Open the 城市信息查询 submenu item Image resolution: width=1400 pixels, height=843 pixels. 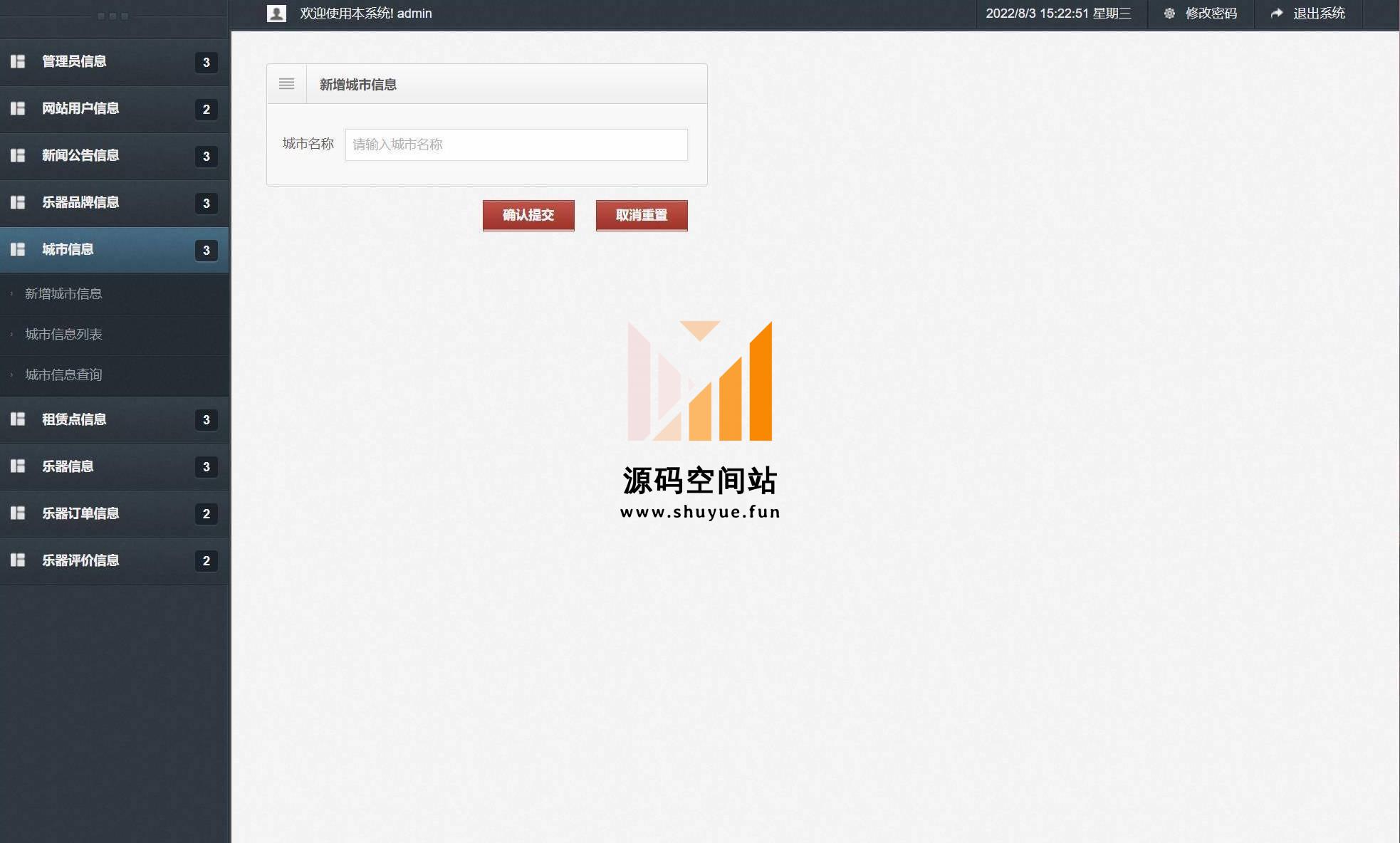pyautogui.click(x=114, y=375)
